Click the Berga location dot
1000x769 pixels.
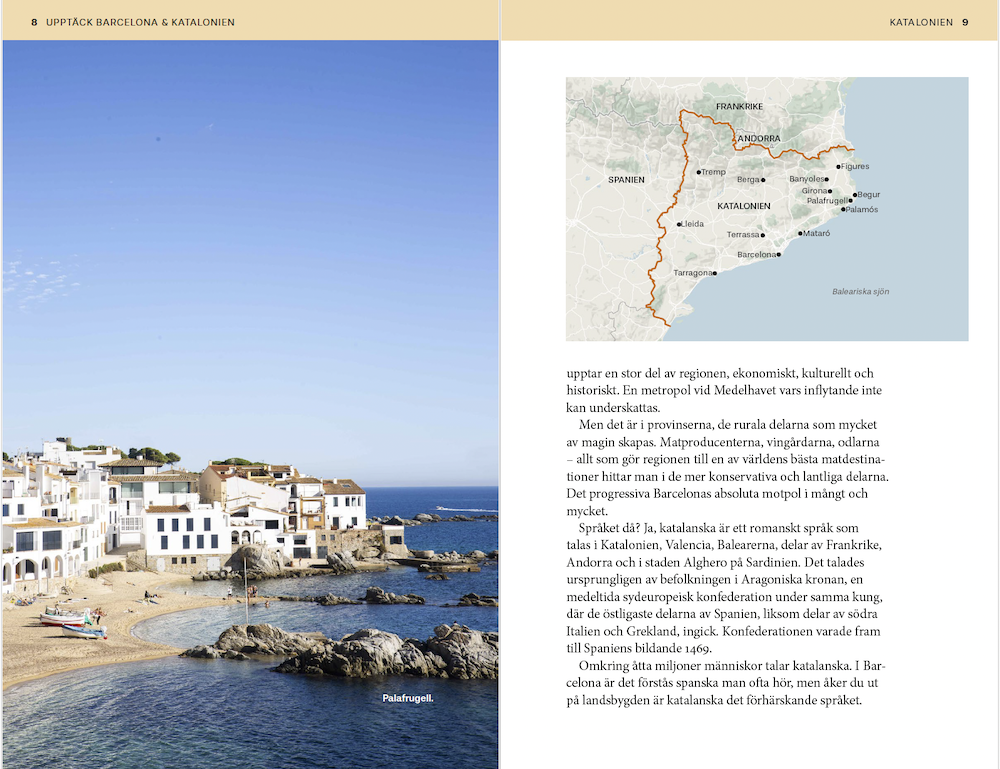pyautogui.click(x=763, y=180)
